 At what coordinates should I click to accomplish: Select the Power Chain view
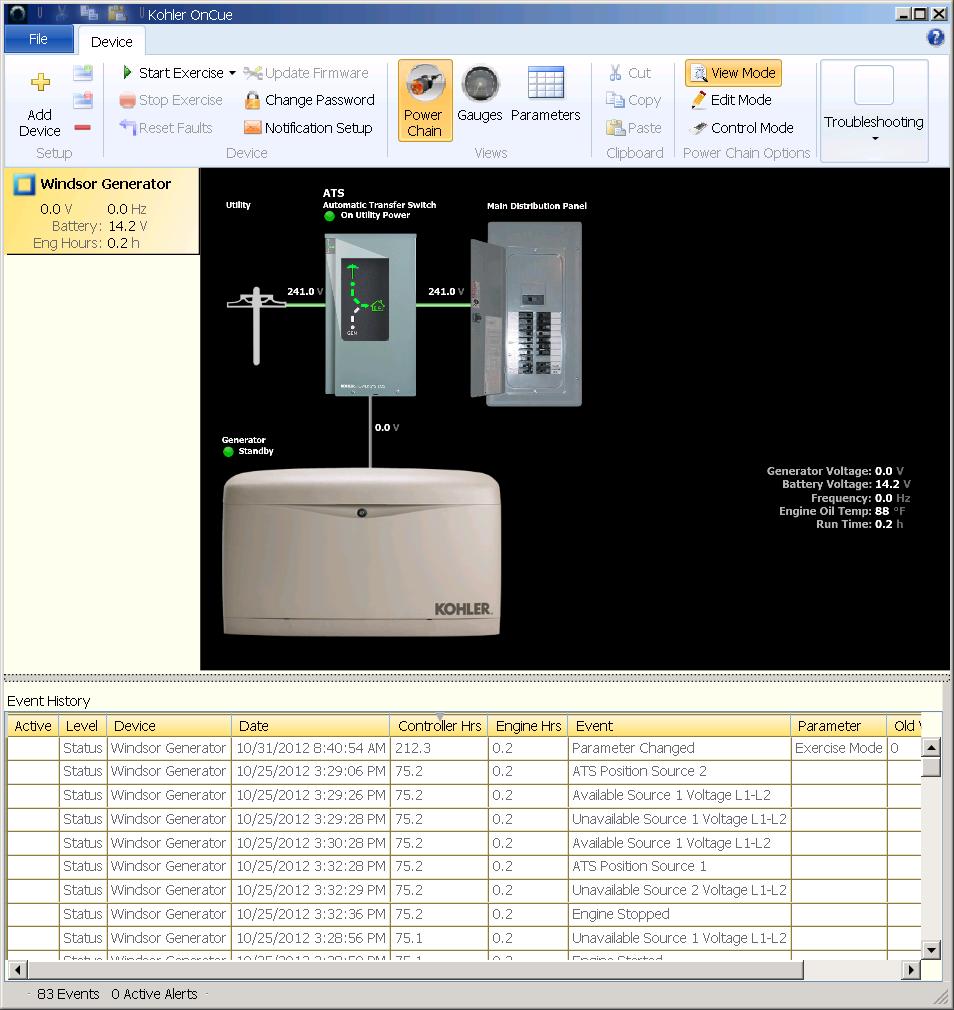(425, 100)
